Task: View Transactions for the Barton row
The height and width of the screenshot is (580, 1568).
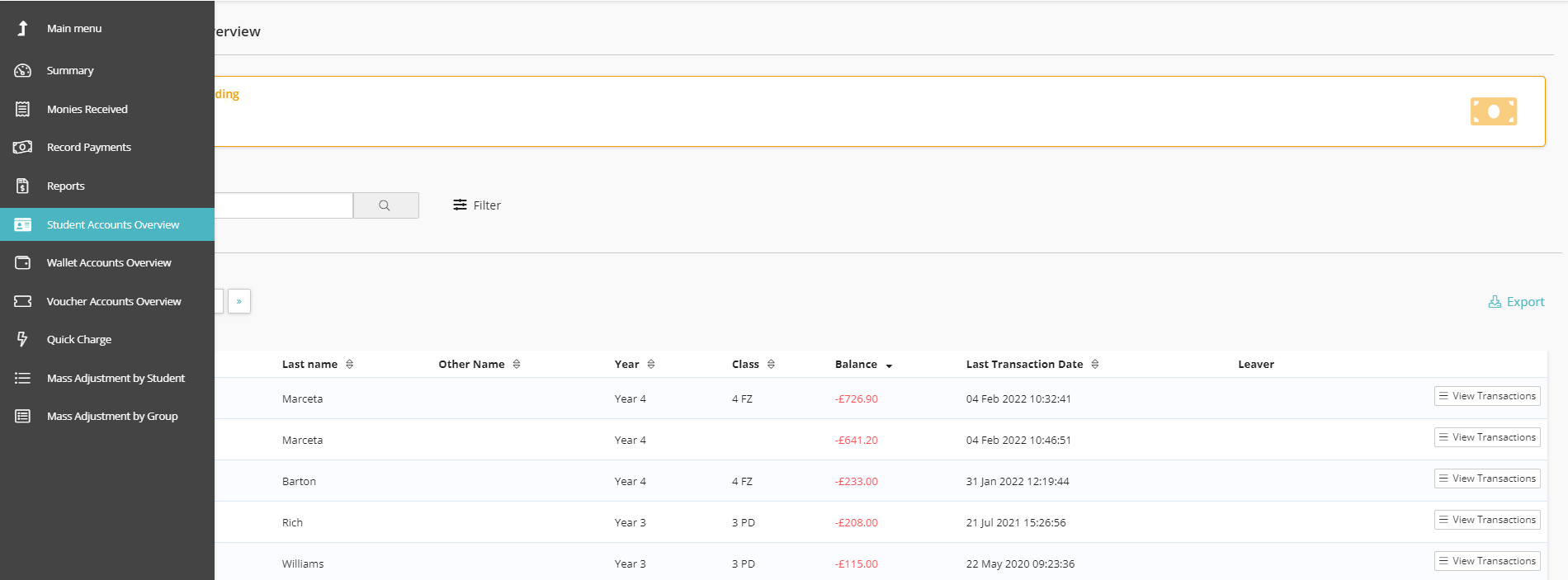Action: coord(1487,479)
